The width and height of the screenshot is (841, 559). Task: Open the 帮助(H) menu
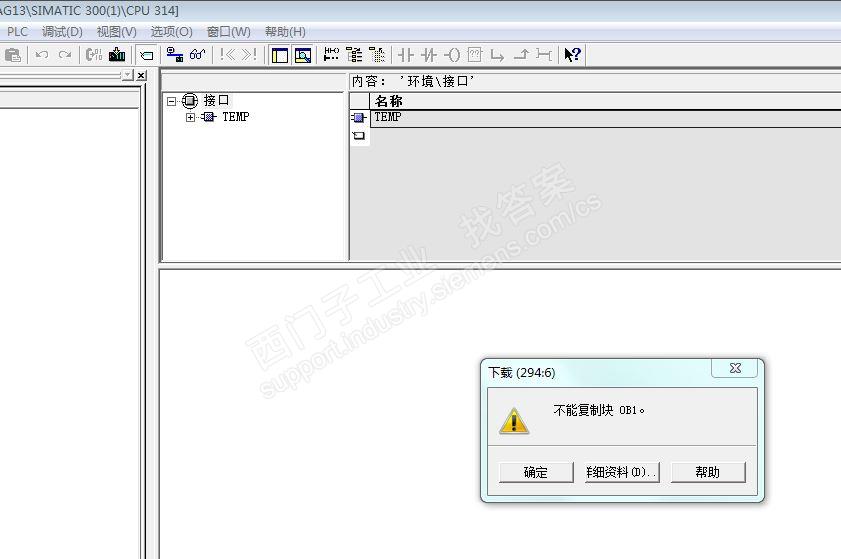tap(285, 32)
